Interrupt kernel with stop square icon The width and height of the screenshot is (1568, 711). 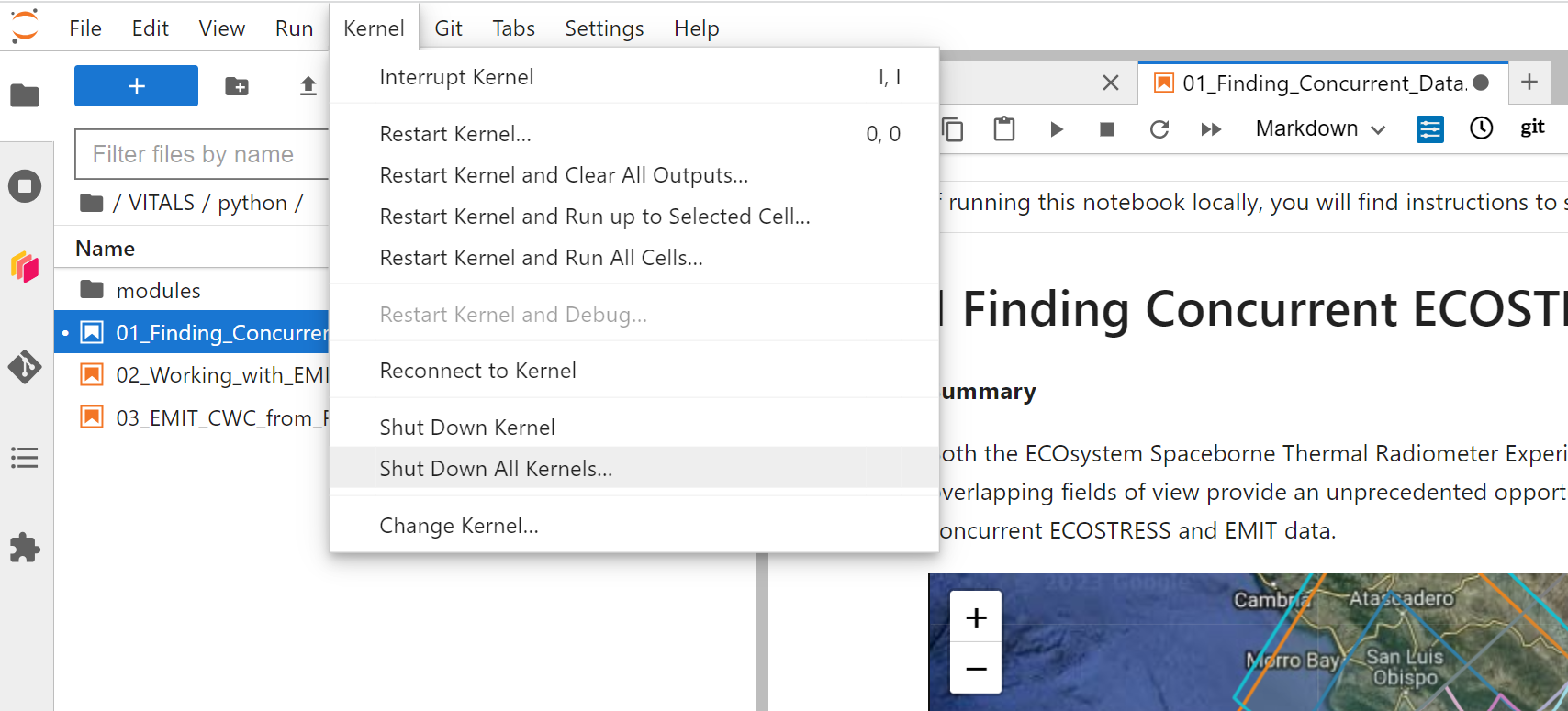click(1107, 129)
